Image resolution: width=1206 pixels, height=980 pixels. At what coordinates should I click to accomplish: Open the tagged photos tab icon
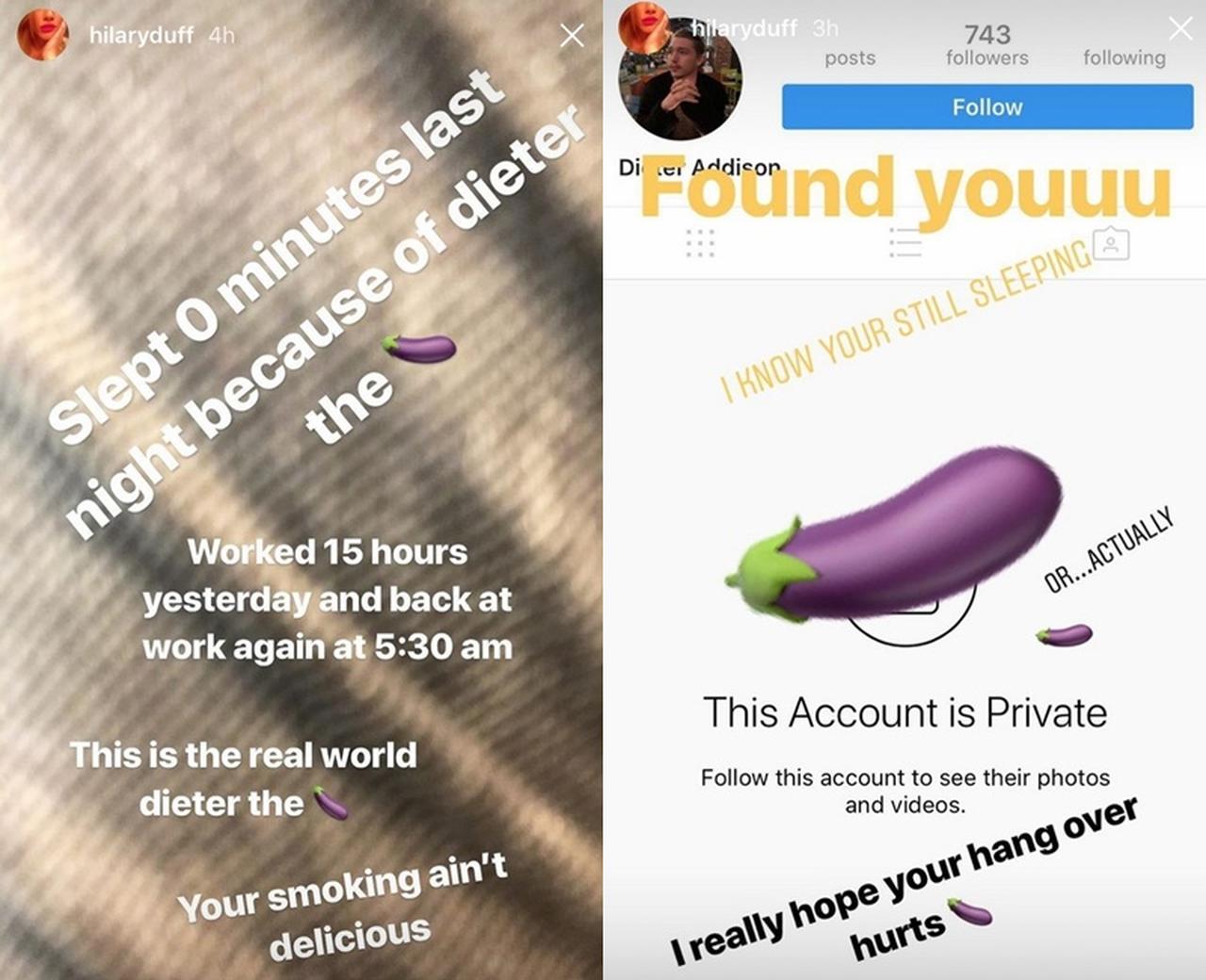[x=1112, y=244]
